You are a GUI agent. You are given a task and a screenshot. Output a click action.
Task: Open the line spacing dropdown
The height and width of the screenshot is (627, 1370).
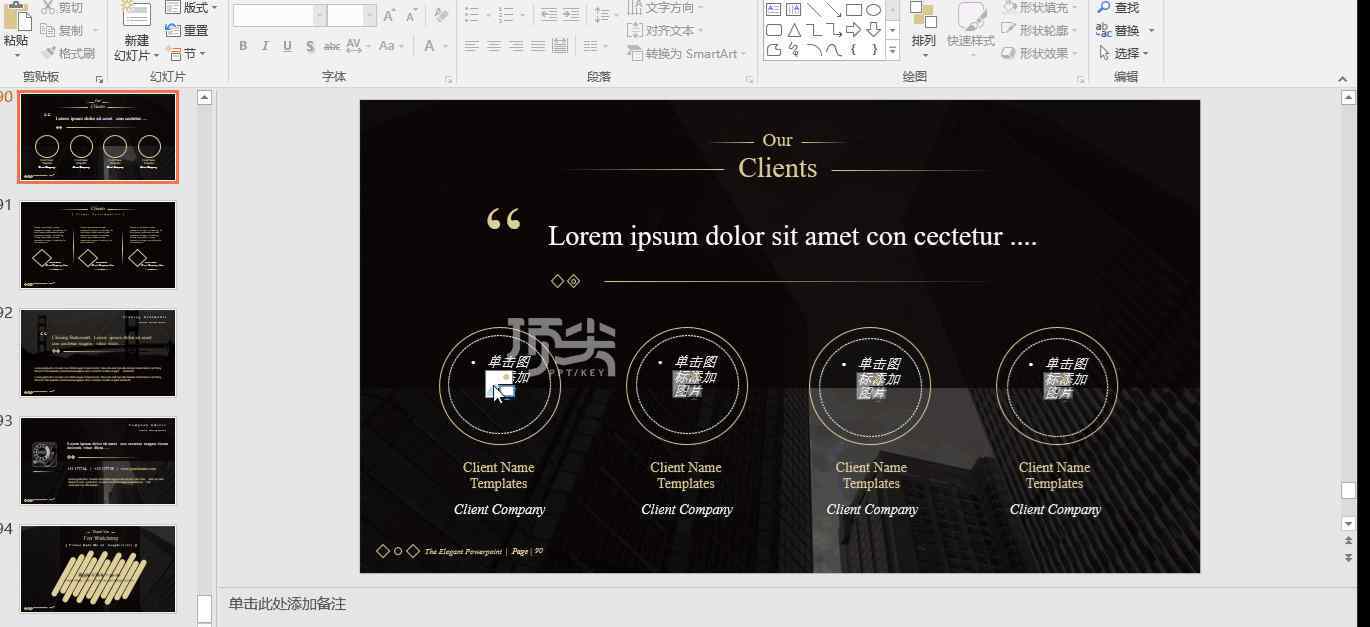click(606, 15)
